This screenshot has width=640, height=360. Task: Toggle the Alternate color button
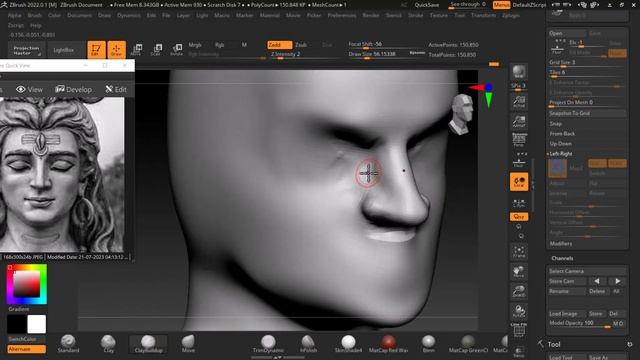pyautogui.click(x=26, y=349)
